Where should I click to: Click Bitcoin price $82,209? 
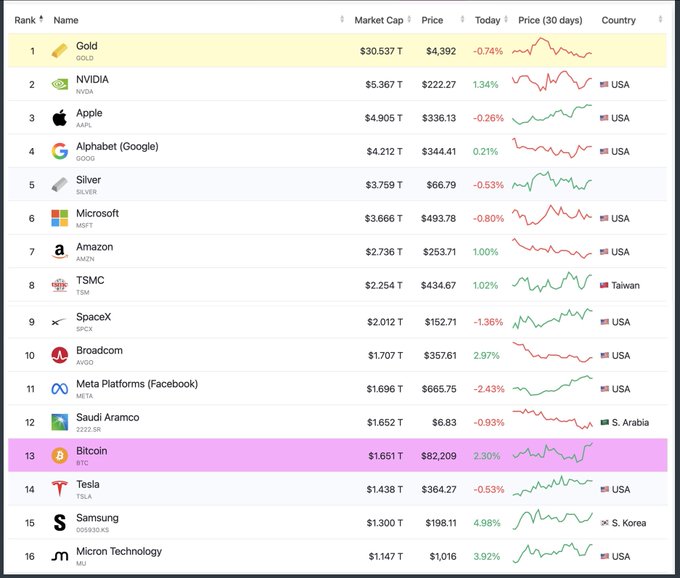click(438, 456)
